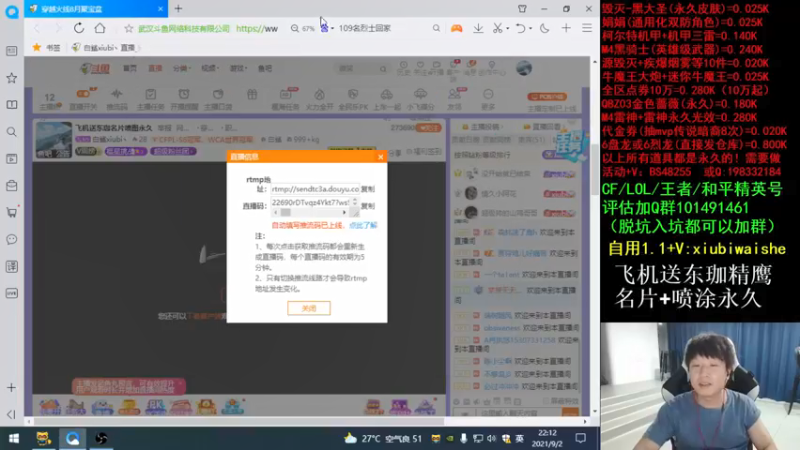Click the skin shirt icon in title bar
This screenshot has height=450, width=800.
[522, 9]
